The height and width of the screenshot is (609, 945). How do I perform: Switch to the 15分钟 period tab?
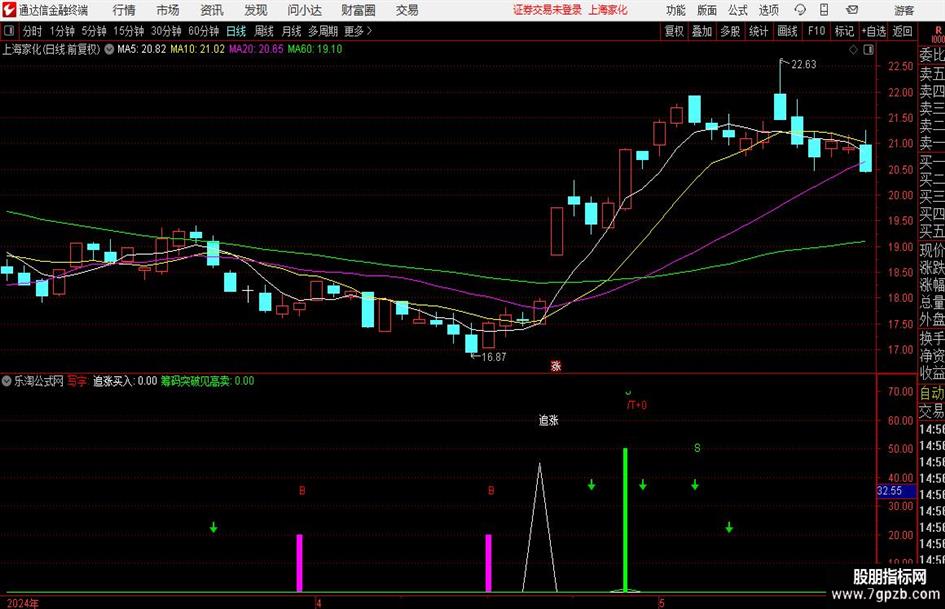[x=128, y=31]
